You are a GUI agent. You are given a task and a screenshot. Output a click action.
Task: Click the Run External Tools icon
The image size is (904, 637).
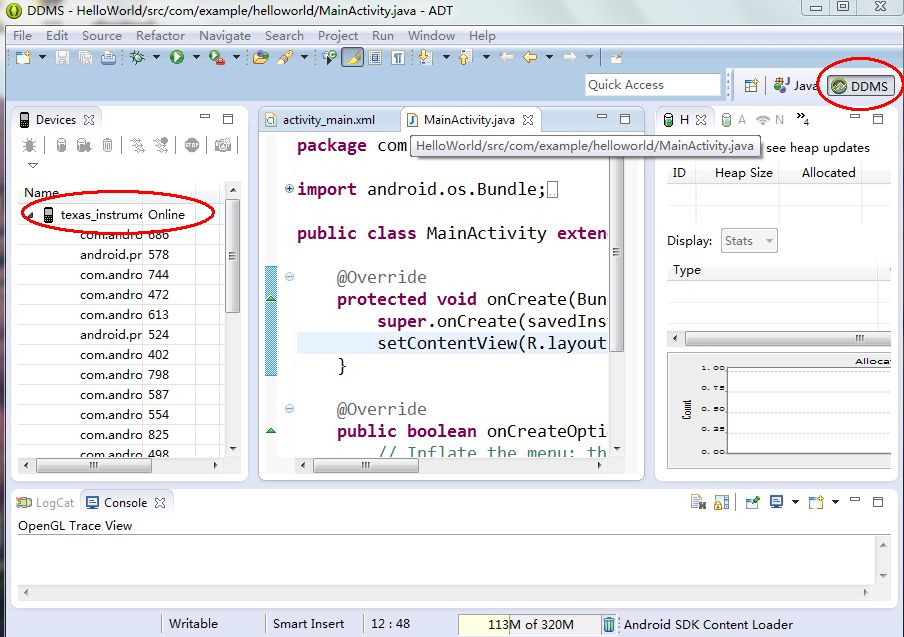(x=217, y=57)
